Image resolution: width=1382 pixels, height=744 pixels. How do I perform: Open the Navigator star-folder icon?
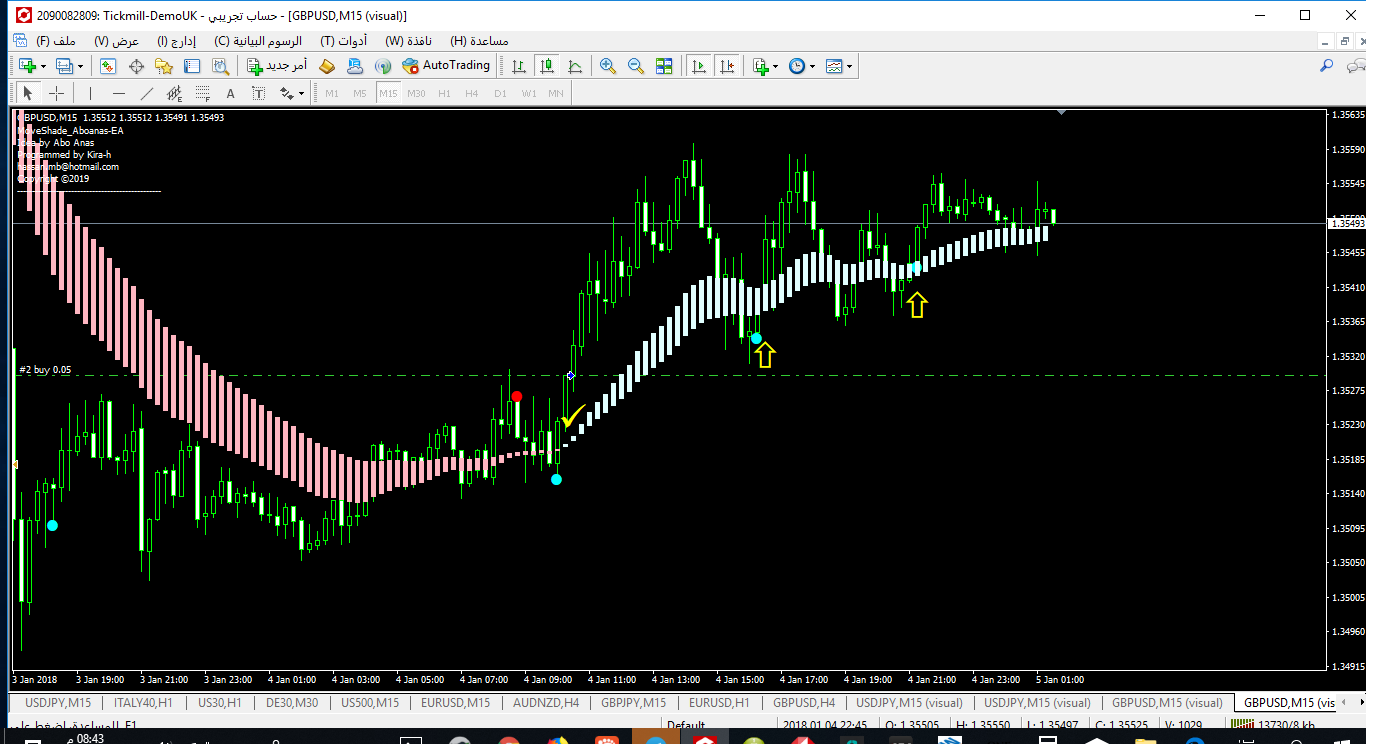tap(164, 66)
